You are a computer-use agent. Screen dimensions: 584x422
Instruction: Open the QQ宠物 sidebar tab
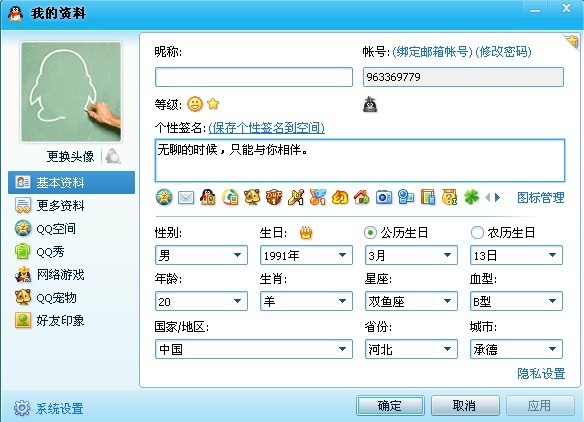coord(72,298)
